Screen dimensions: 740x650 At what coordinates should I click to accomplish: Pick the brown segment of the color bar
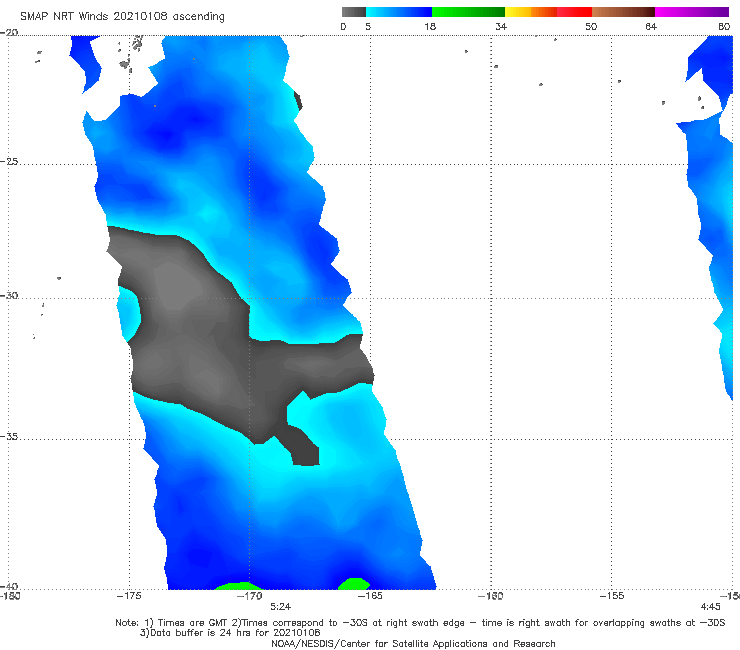pos(623,12)
